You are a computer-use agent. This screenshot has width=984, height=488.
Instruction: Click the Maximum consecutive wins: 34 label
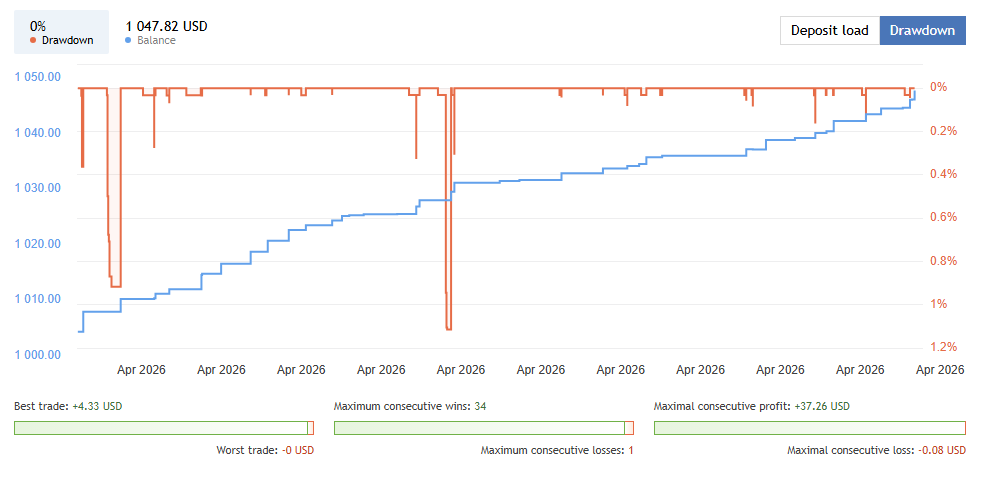point(410,407)
